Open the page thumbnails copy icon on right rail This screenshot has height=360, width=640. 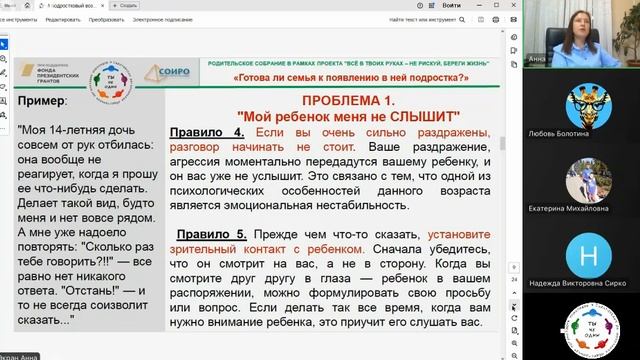click(x=514, y=64)
